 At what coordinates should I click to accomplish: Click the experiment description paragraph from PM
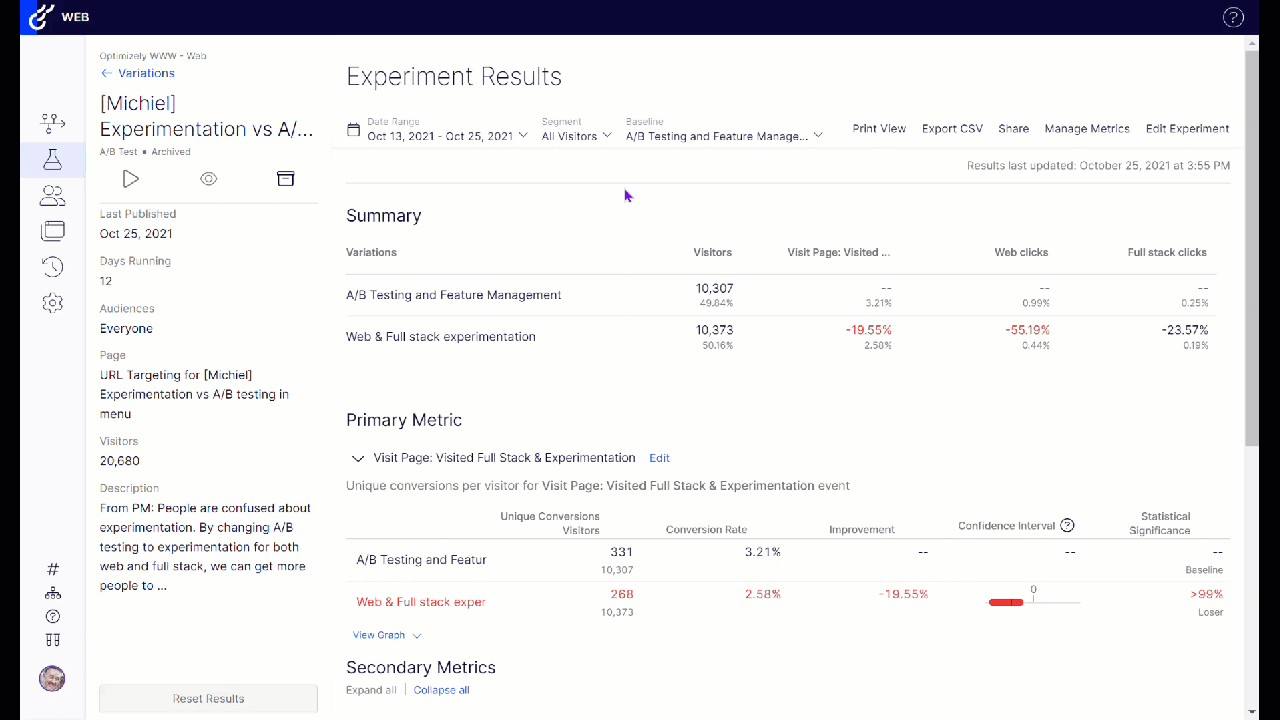click(x=205, y=547)
